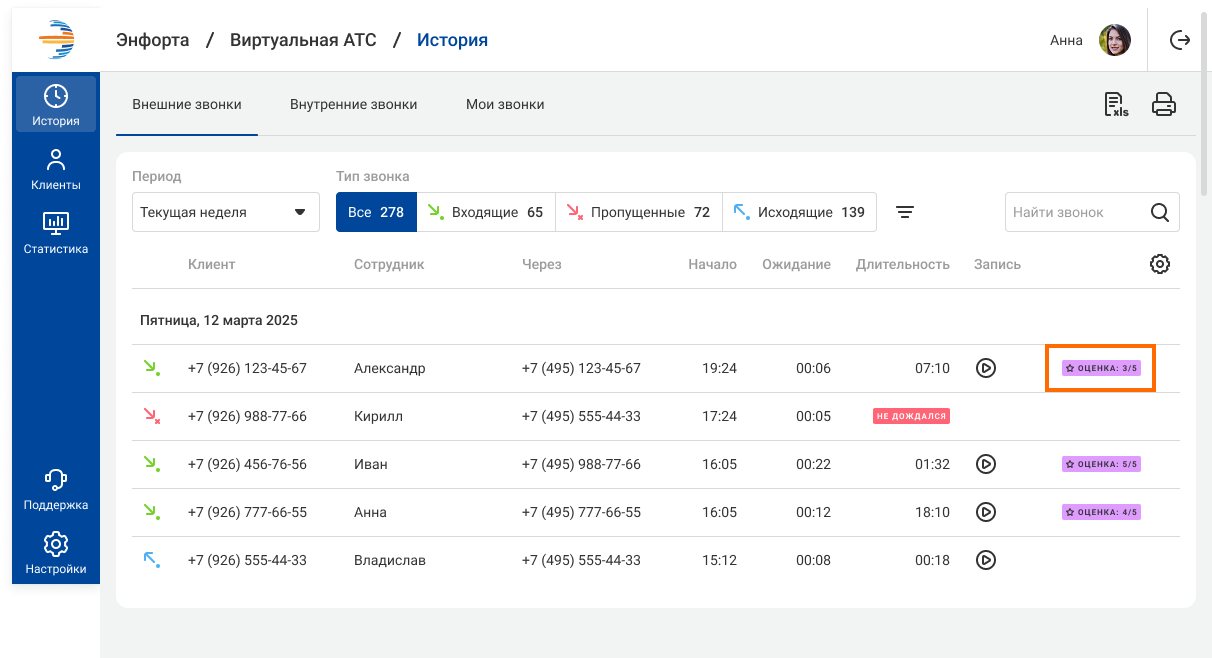Screen dimensions: 1212x658
Task: Play recording of Александр's call
Action: [985, 368]
